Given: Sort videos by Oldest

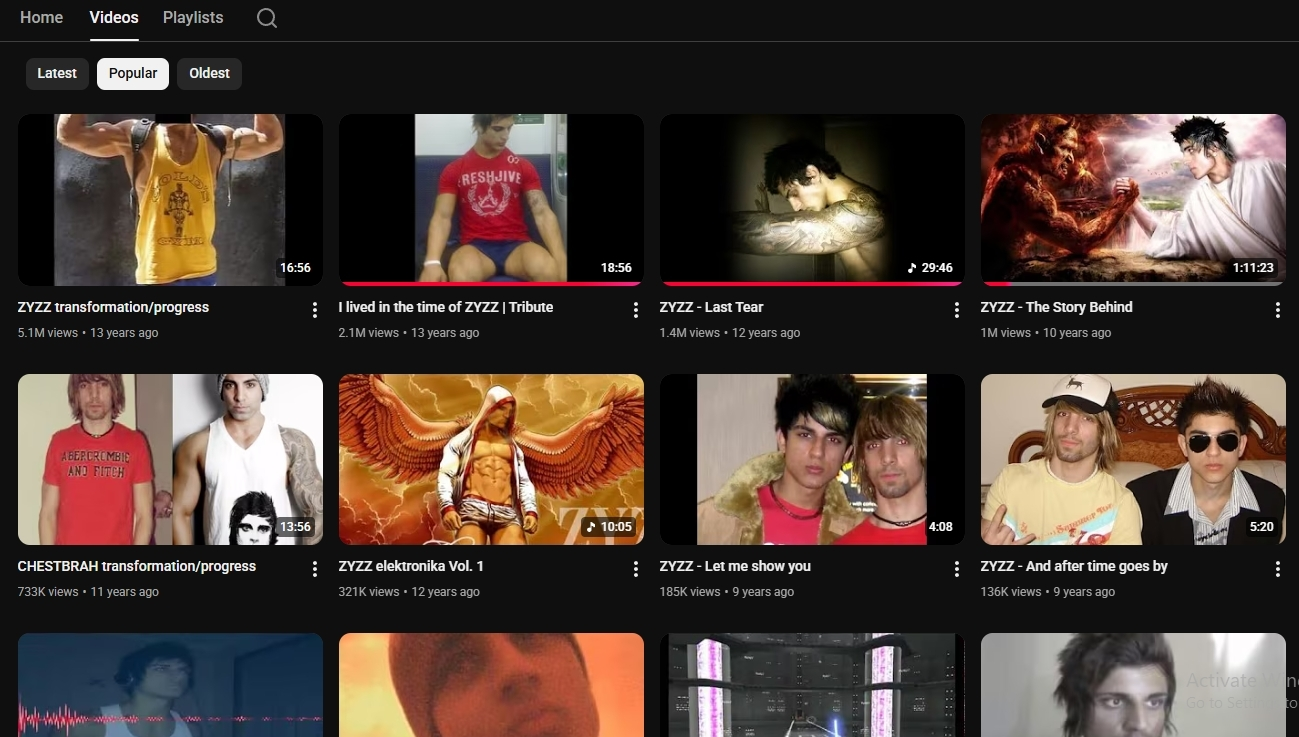Looking at the screenshot, I should point(209,73).
